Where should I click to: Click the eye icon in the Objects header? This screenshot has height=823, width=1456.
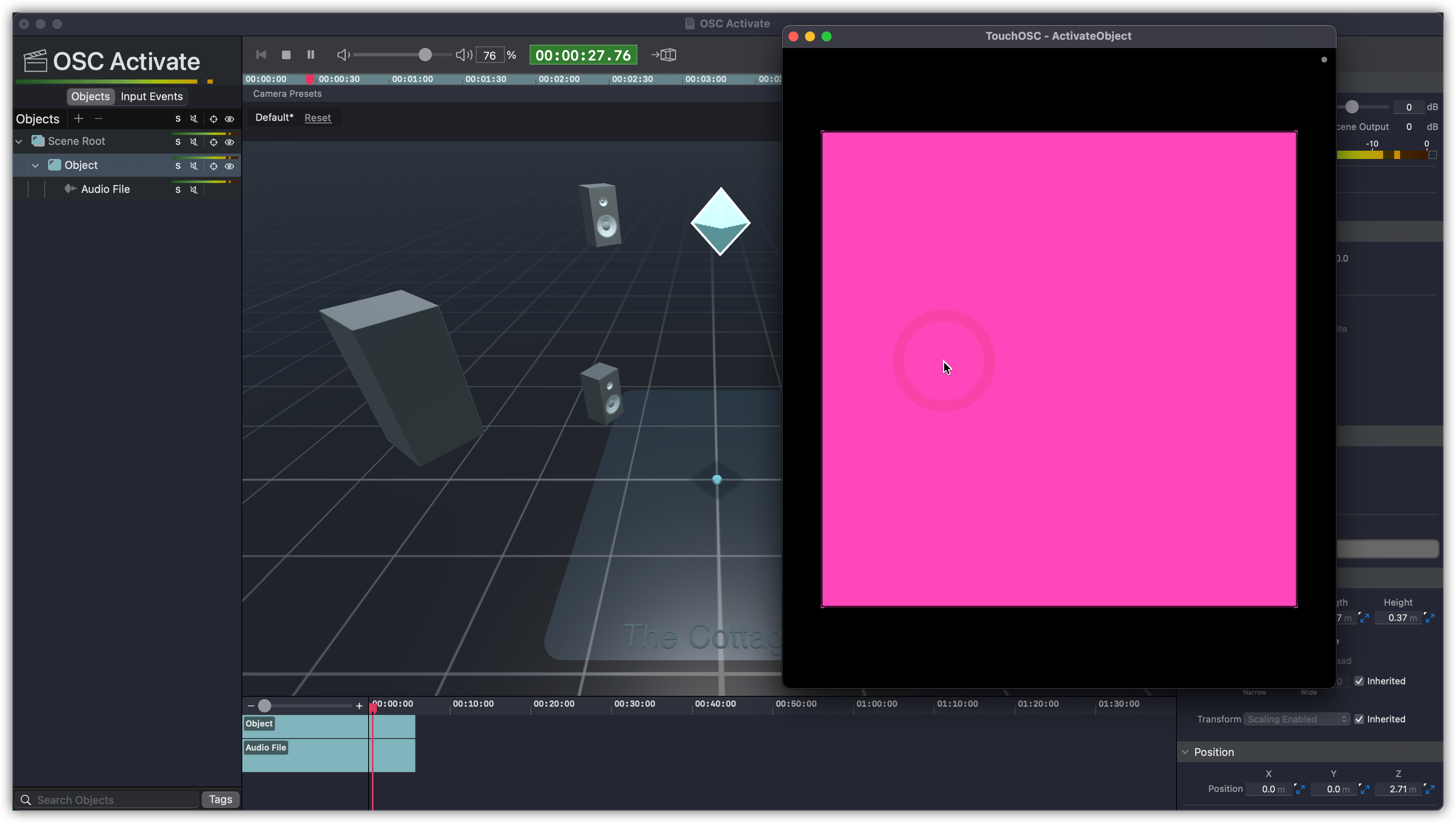point(229,119)
